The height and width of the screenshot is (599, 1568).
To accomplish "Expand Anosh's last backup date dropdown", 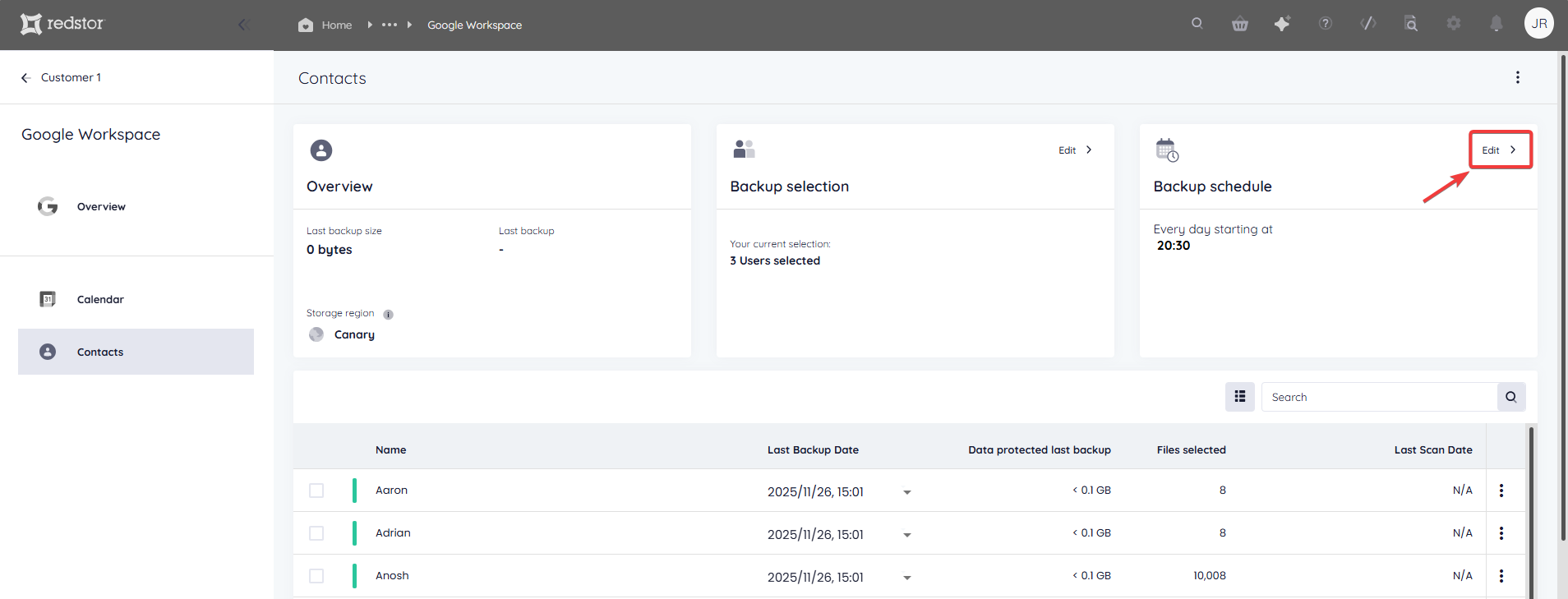I will click(x=907, y=578).
